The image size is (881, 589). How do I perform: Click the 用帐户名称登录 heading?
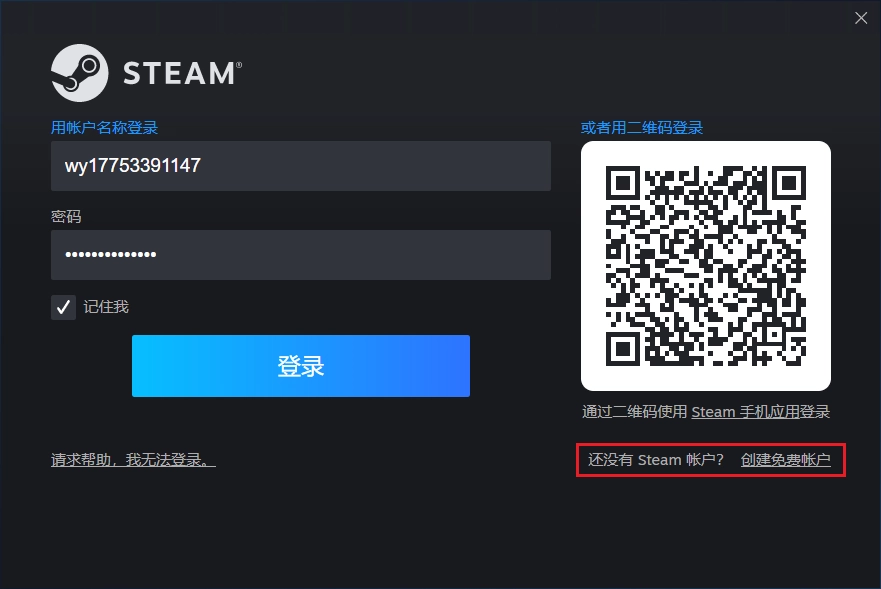[x=105, y=128]
